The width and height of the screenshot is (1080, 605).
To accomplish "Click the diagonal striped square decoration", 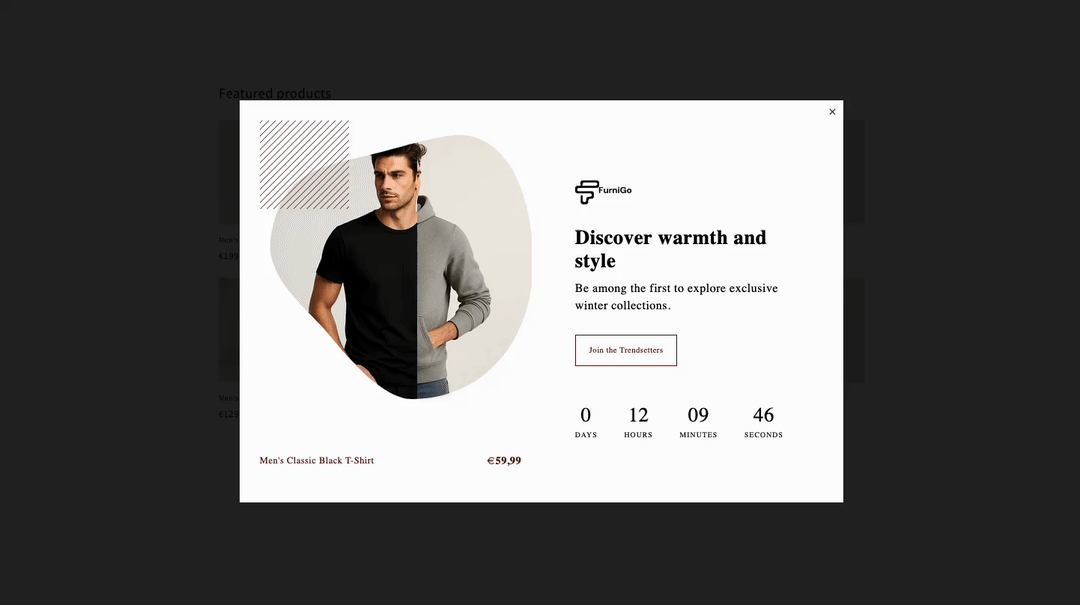I will coord(304,165).
